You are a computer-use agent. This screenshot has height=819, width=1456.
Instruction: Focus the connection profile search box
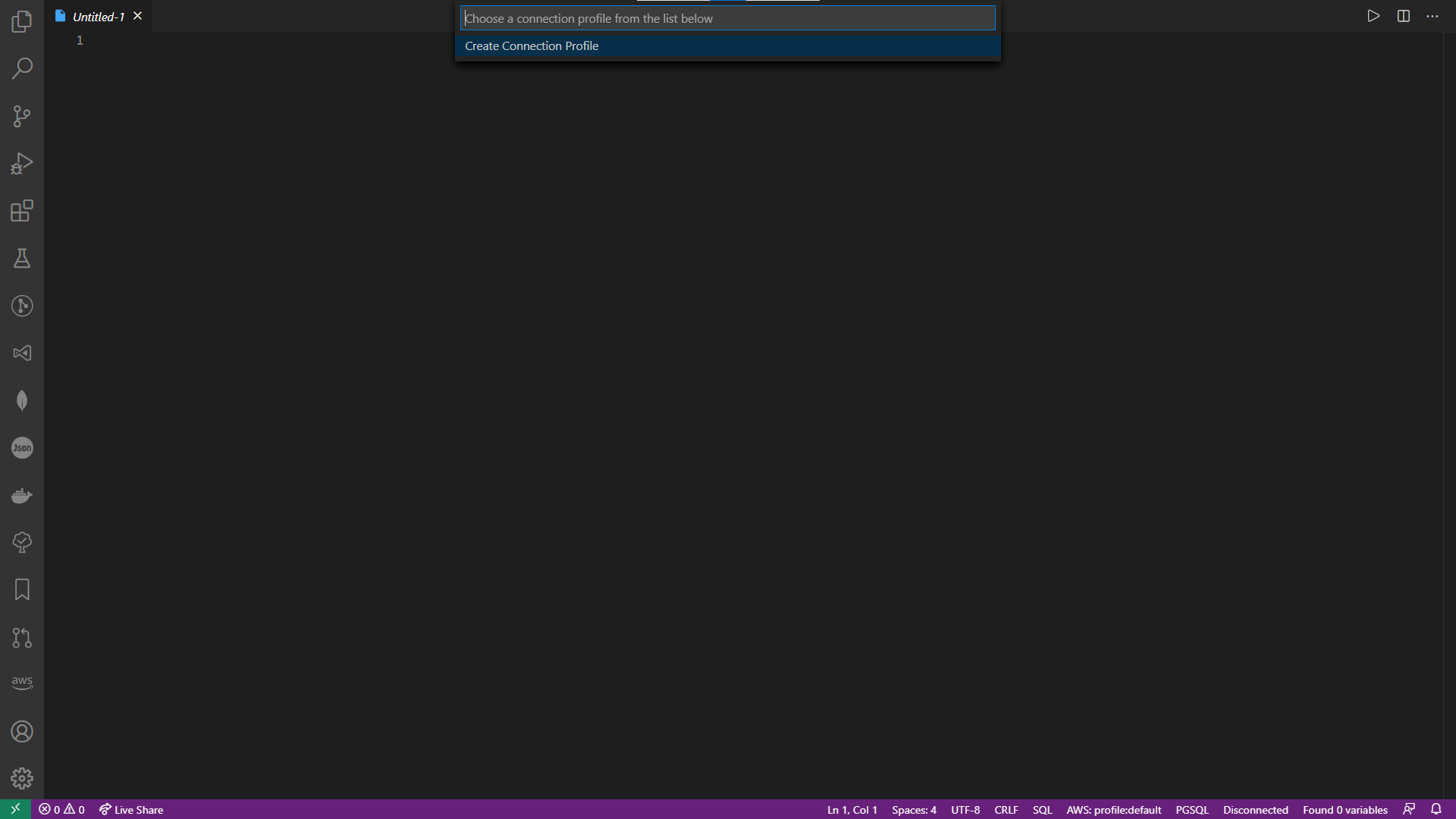point(727,18)
